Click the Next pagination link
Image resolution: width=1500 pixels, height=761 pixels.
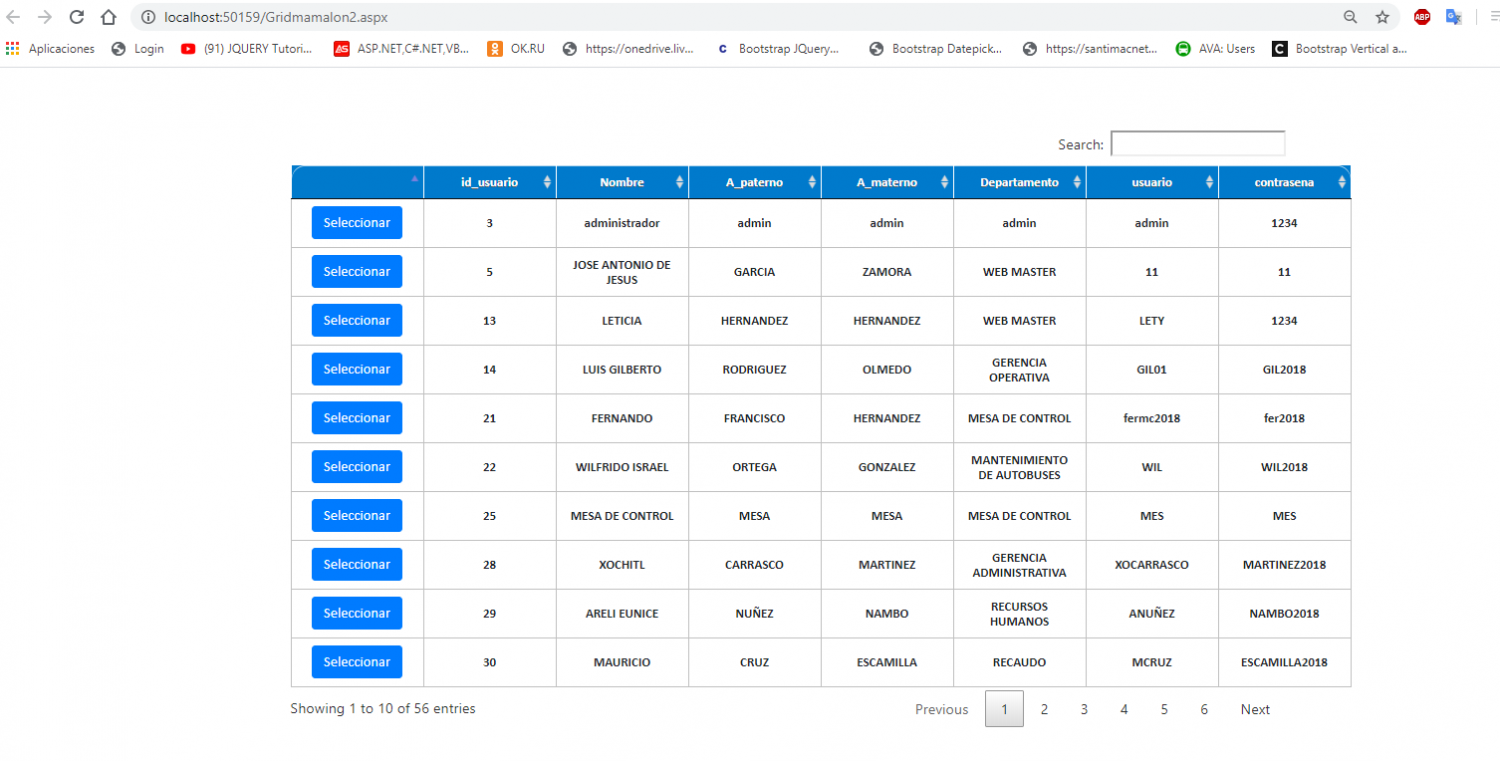tap(1255, 709)
